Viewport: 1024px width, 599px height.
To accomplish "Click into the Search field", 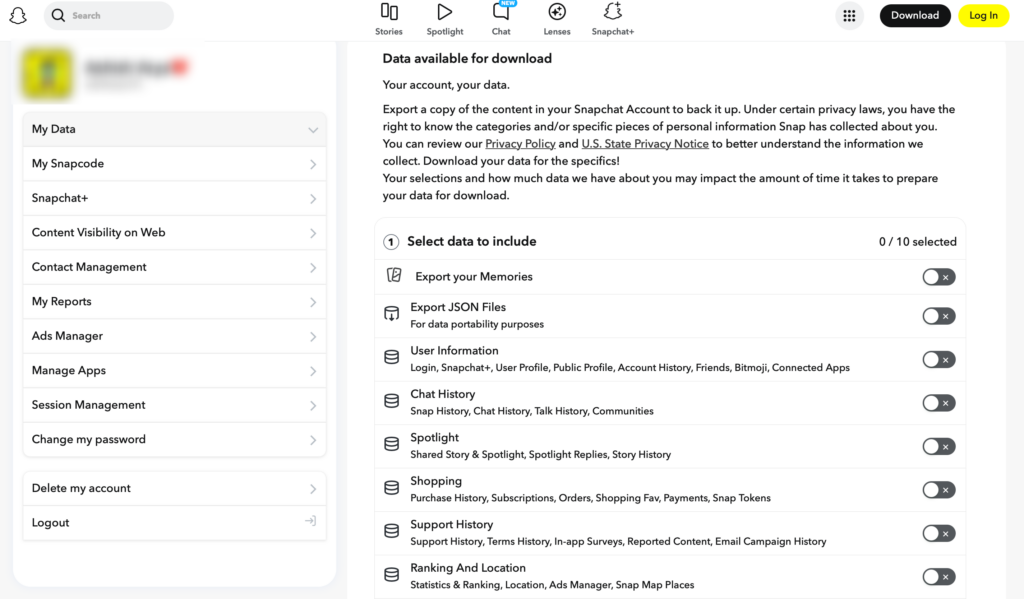I will click(x=108, y=16).
